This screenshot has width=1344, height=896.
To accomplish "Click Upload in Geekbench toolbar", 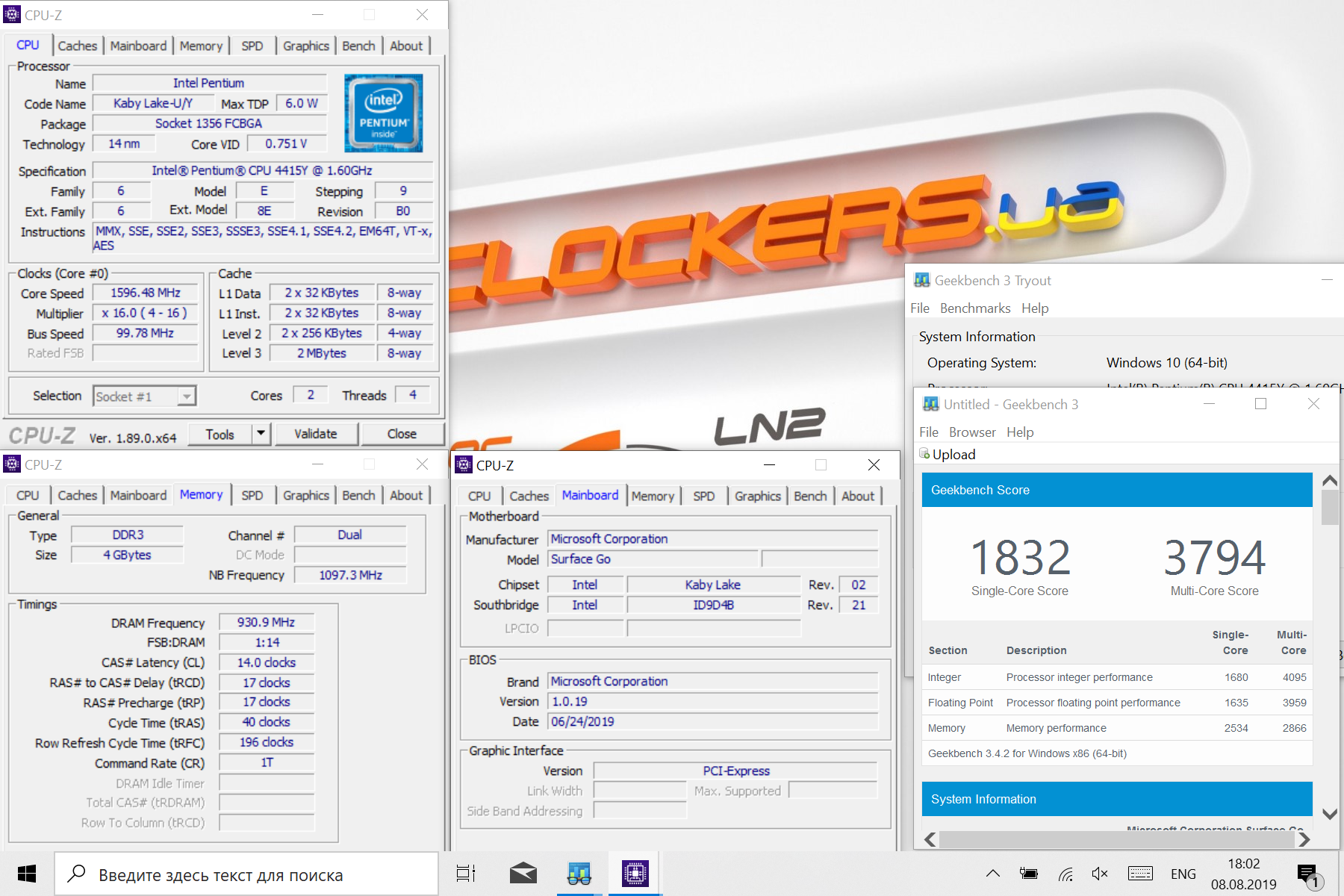I will click(948, 454).
